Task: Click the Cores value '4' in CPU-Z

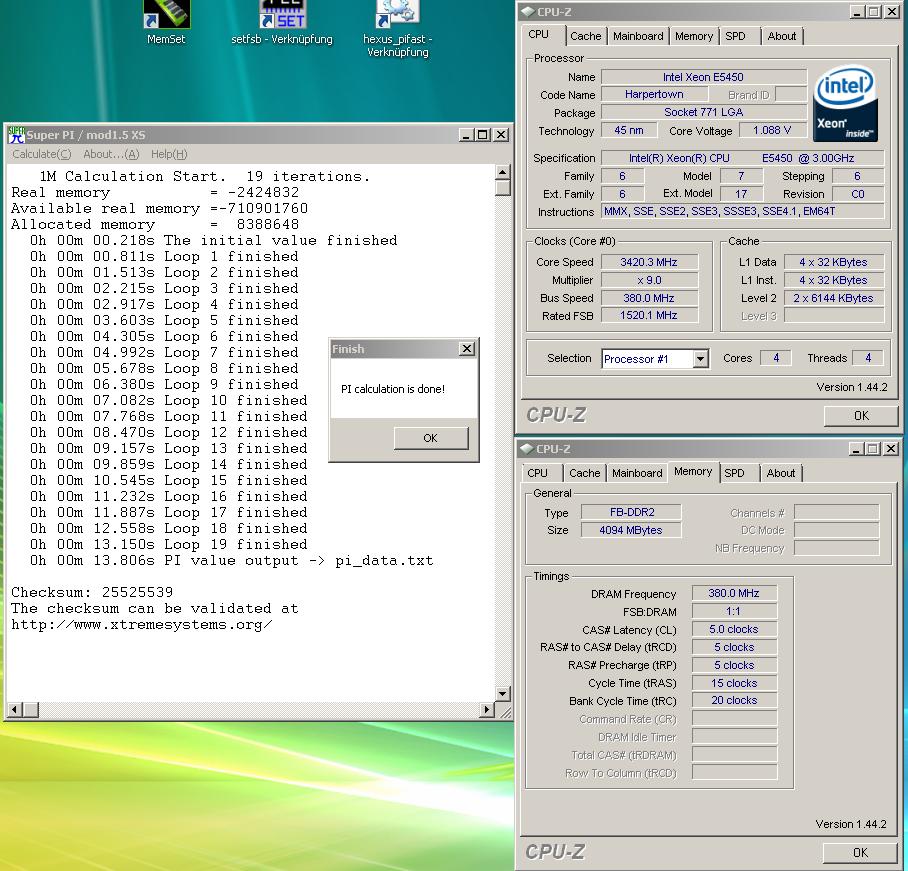Action: tap(777, 358)
